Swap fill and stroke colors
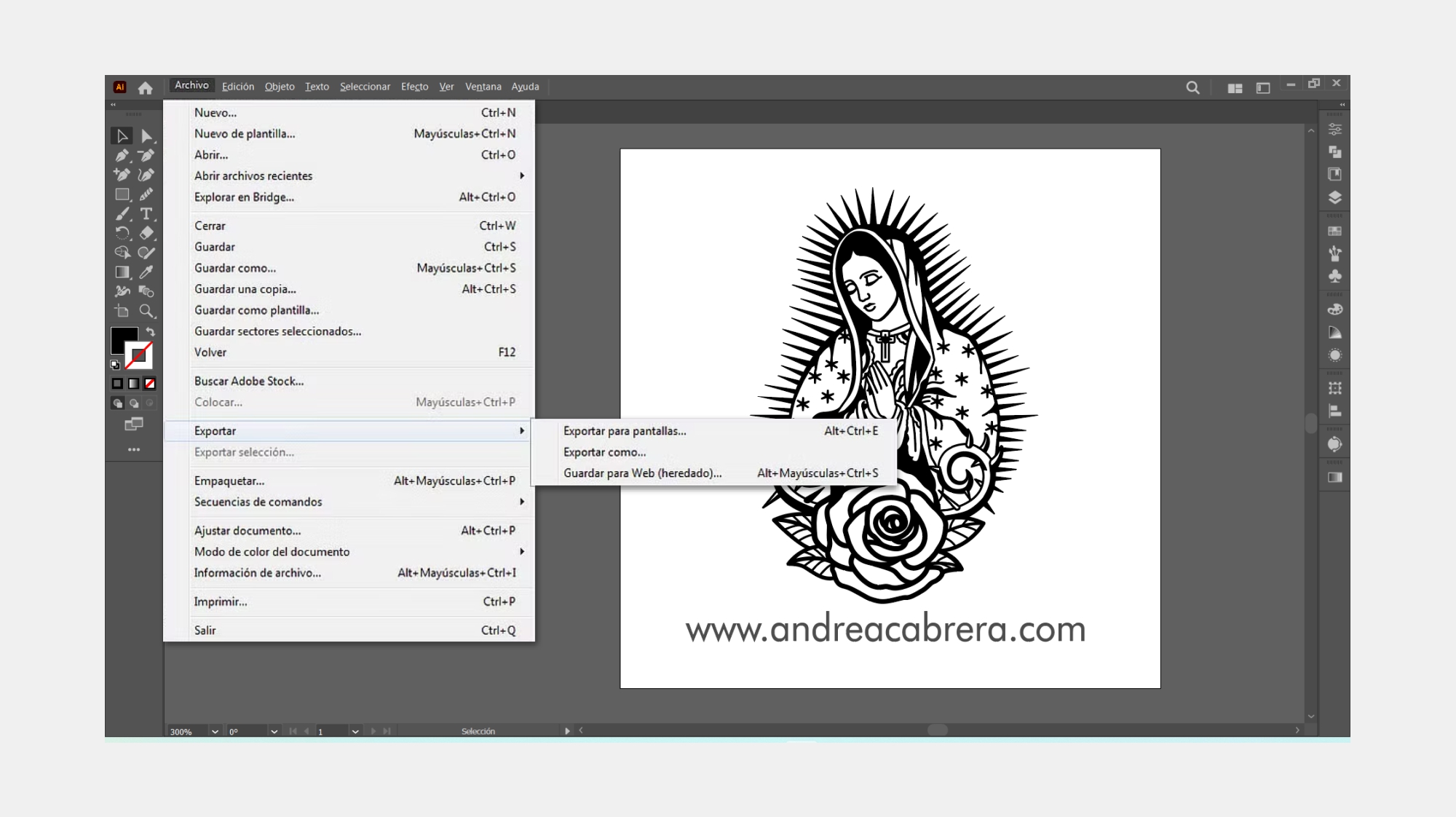The image size is (1456, 817). click(x=151, y=332)
